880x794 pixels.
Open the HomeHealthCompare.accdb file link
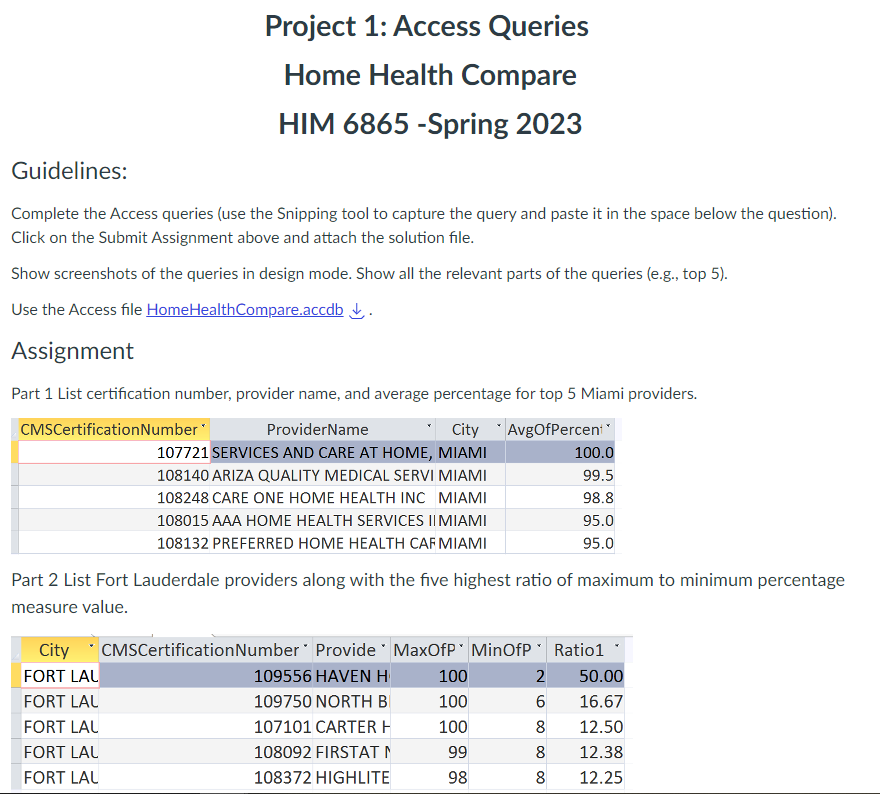pos(245,310)
